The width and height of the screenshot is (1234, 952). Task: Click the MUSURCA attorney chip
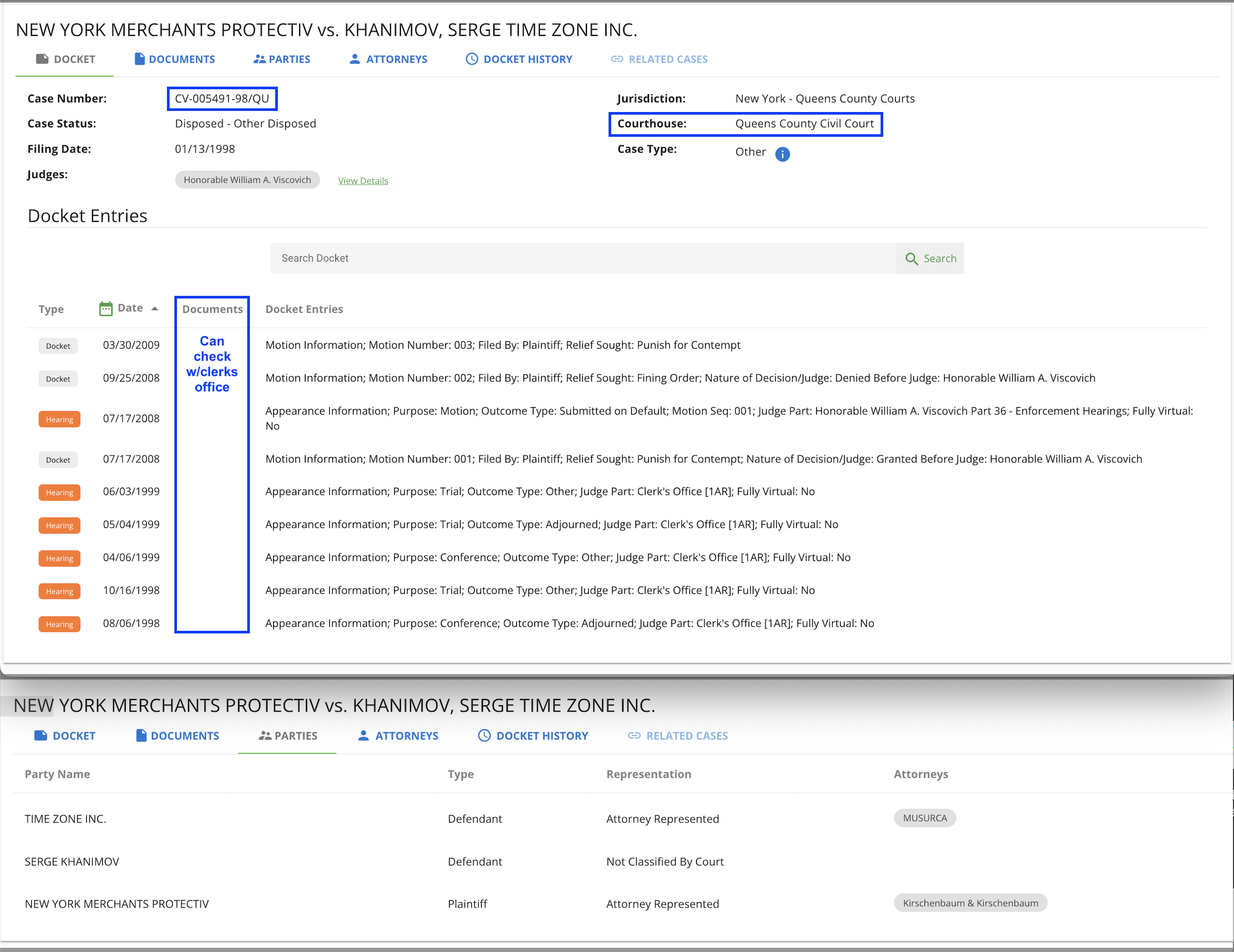click(x=924, y=817)
